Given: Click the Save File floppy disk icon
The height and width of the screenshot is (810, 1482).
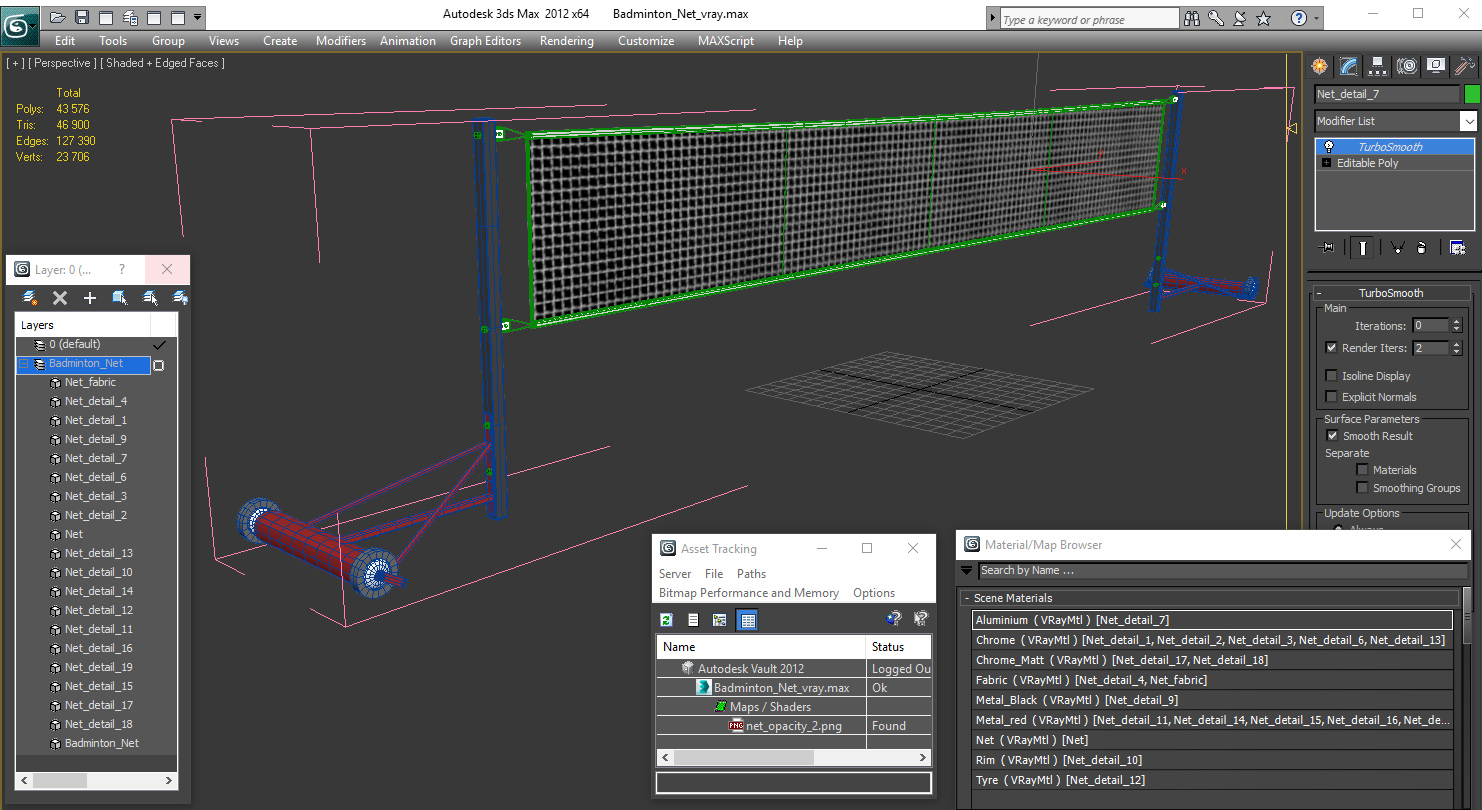Looking at the screenshot, I should pyautogui.click(x=82, y=17).
